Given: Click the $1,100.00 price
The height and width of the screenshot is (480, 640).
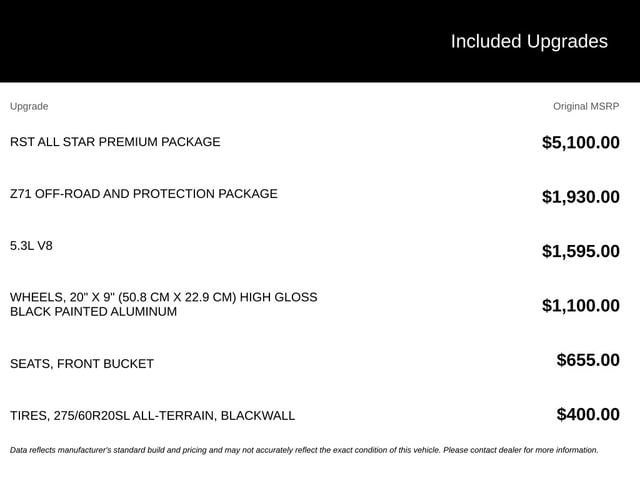Looking at the screenshot, I should coord(580,305).
